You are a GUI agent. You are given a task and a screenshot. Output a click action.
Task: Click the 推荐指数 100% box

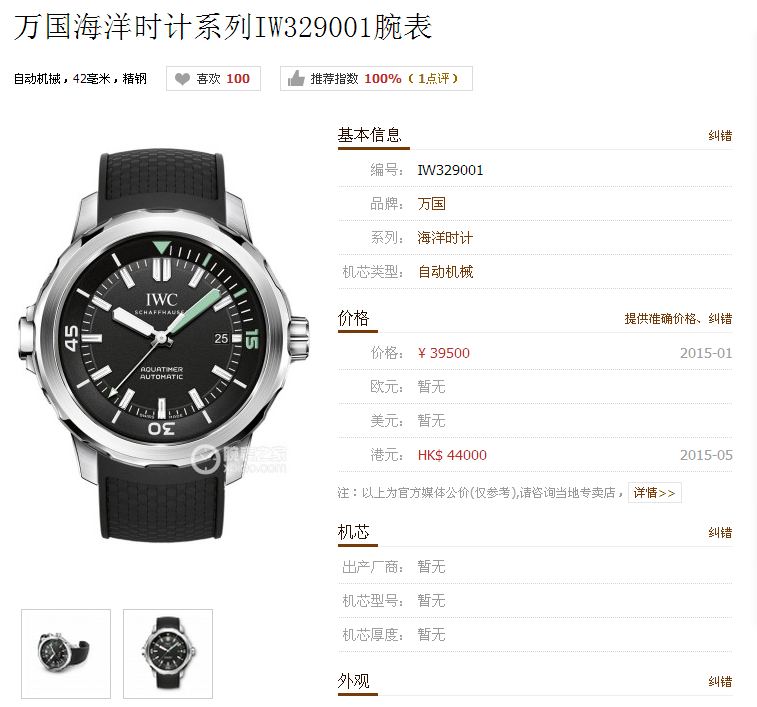[x=376, y=78]
